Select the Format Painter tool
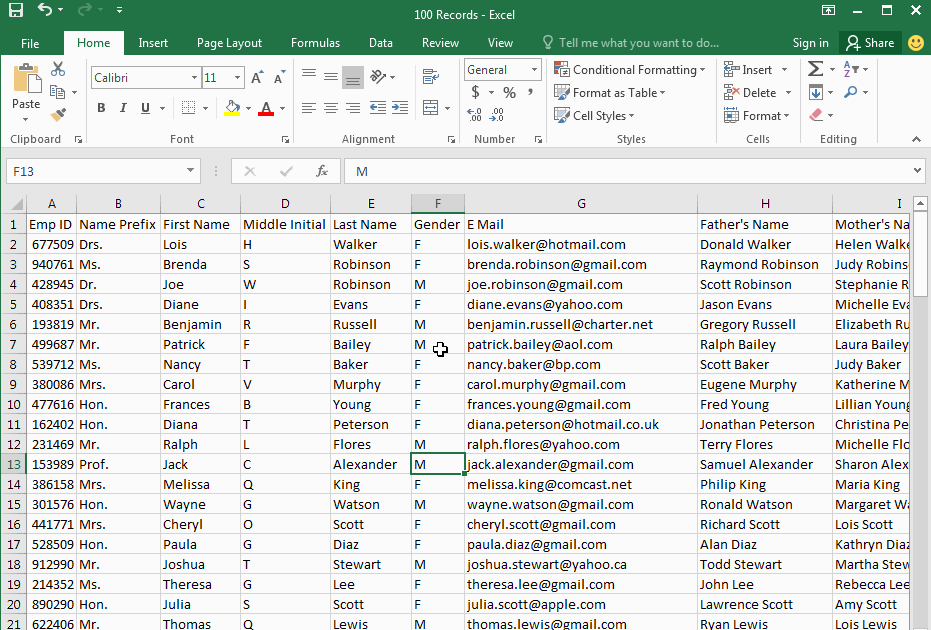 click(58, 113)
